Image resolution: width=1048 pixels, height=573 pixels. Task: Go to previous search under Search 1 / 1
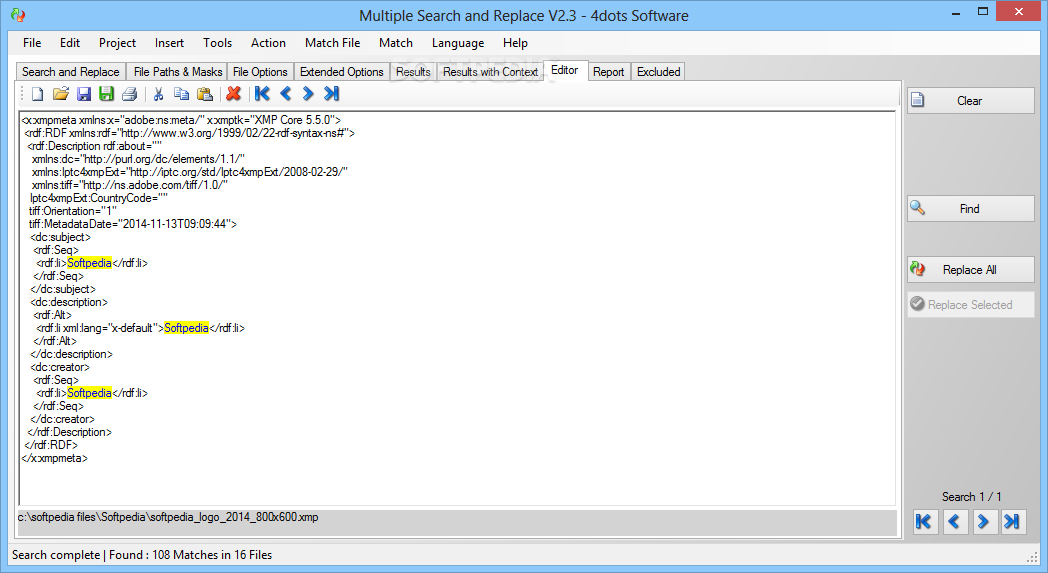(x=954, y=522)
